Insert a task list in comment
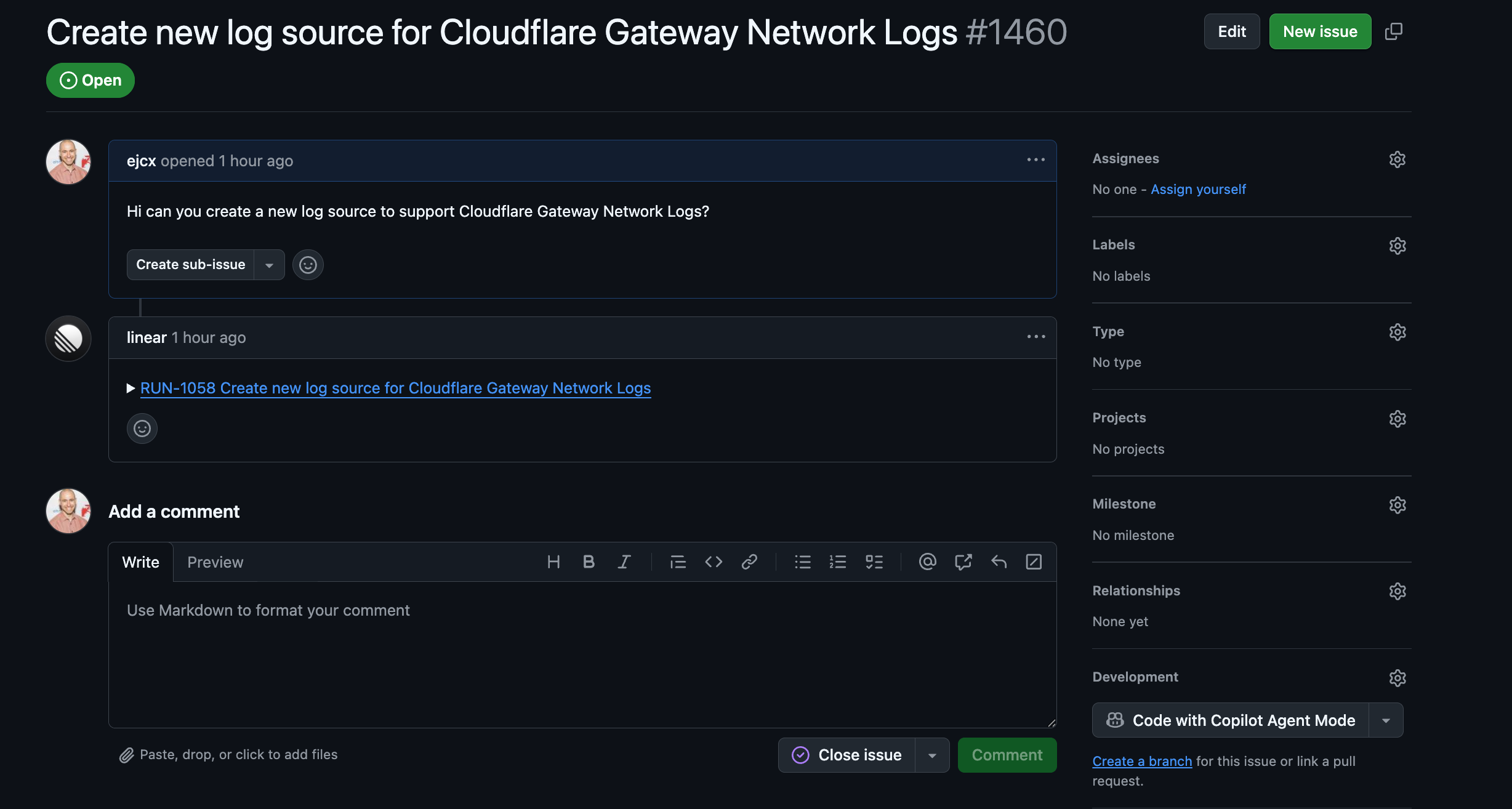The width and height of the screenshot is (1512, 809). tap(874, 561)
